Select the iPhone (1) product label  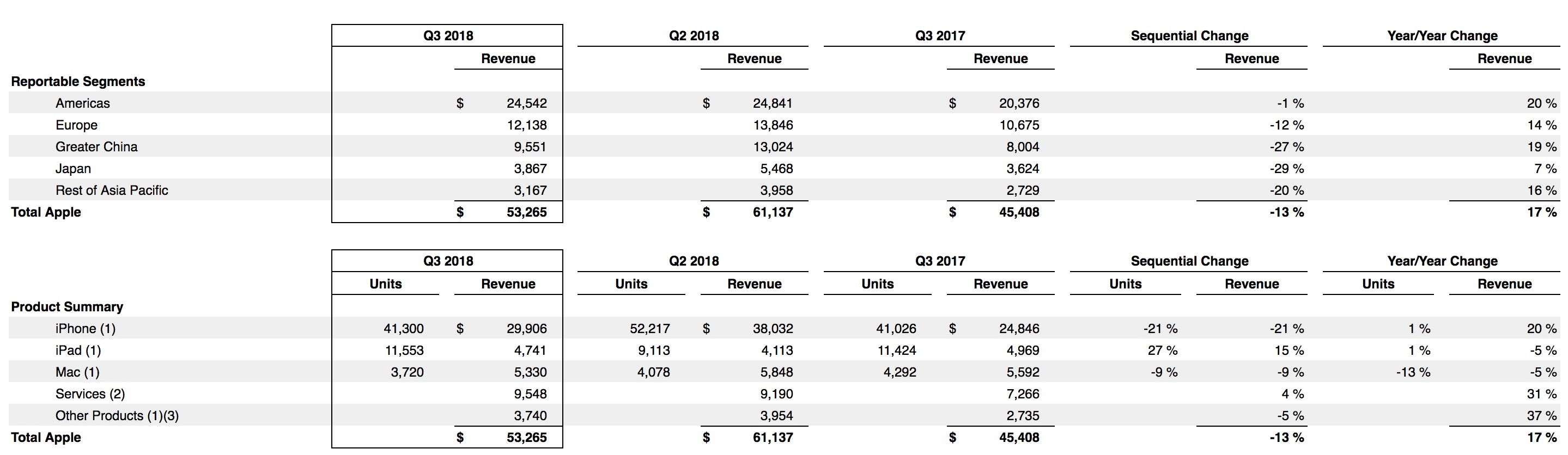(85, 329)
